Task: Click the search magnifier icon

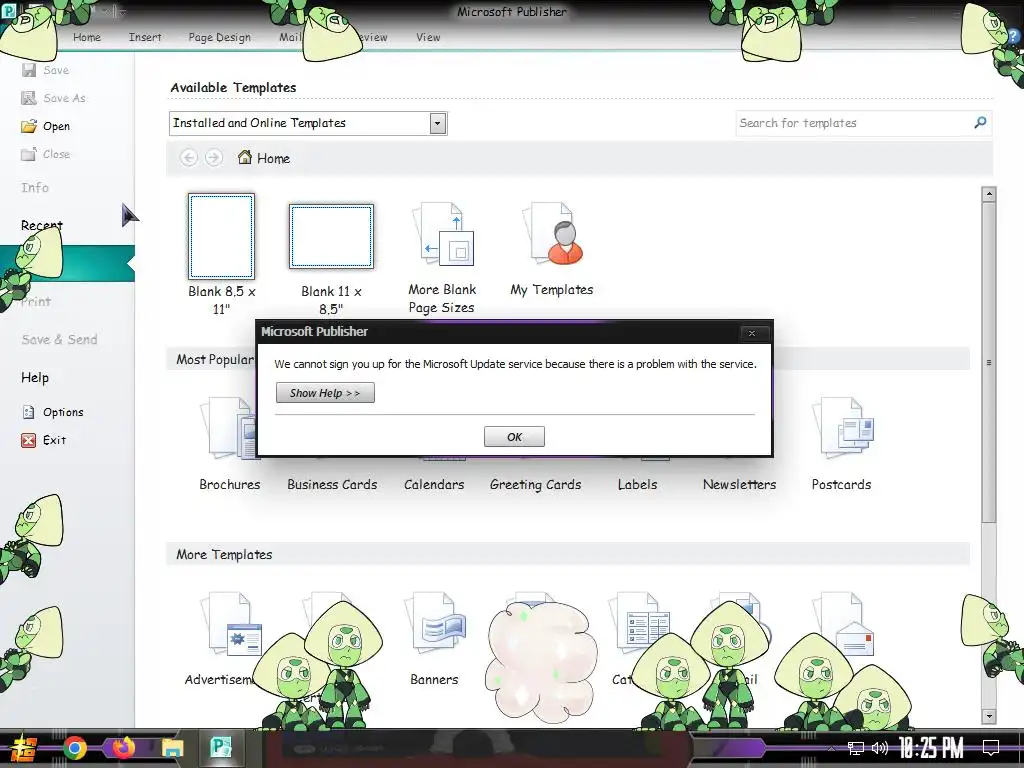Action: (x=980, y=123)
